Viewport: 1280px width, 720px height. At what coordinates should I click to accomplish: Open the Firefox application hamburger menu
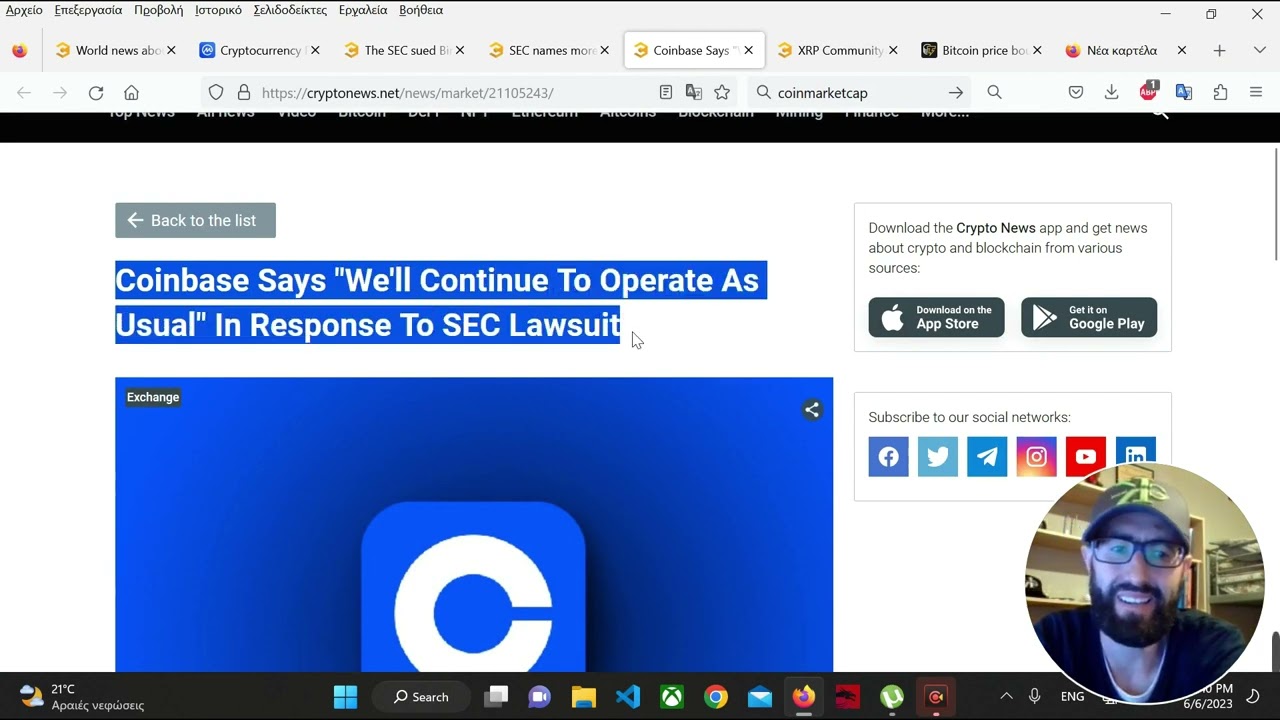(x=1256, y=93)
